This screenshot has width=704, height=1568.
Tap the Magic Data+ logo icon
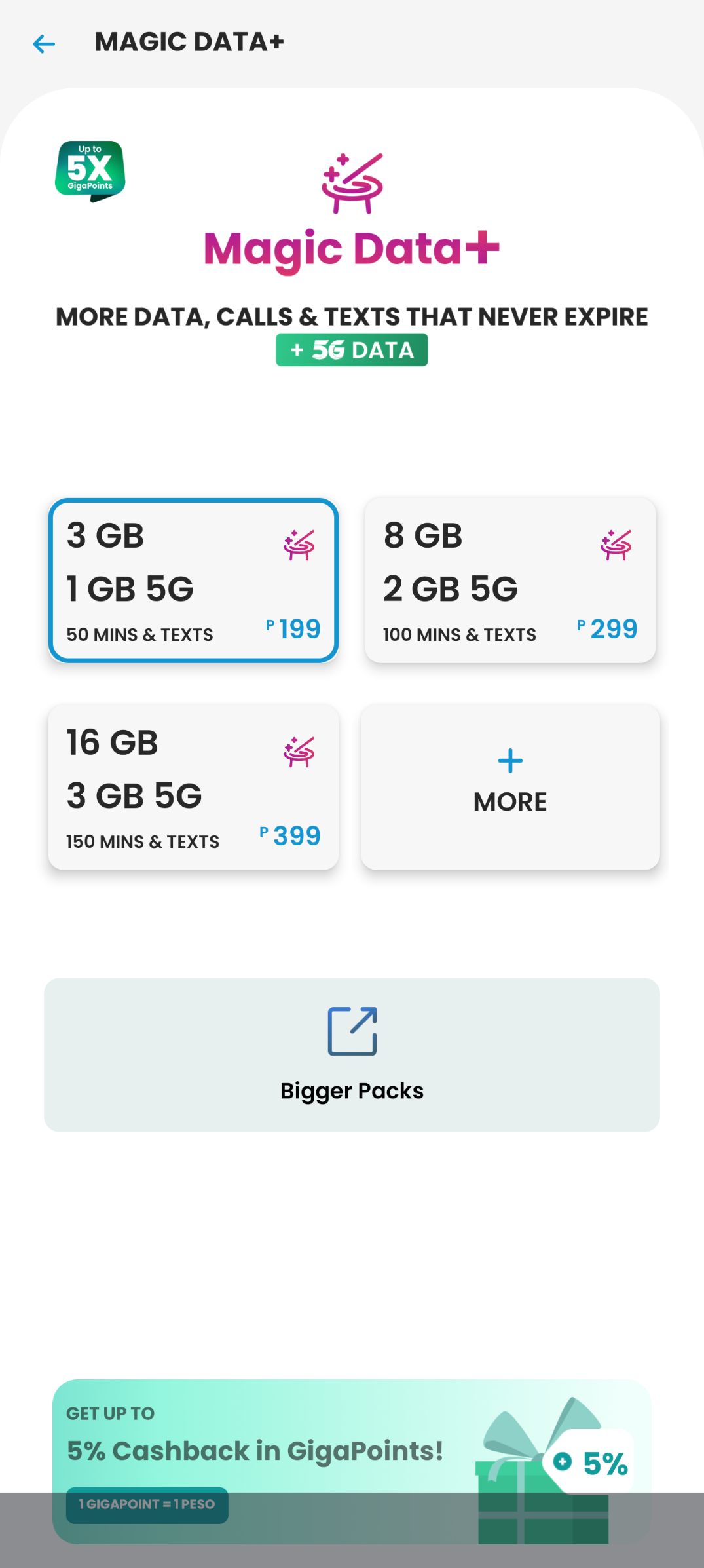352,183
